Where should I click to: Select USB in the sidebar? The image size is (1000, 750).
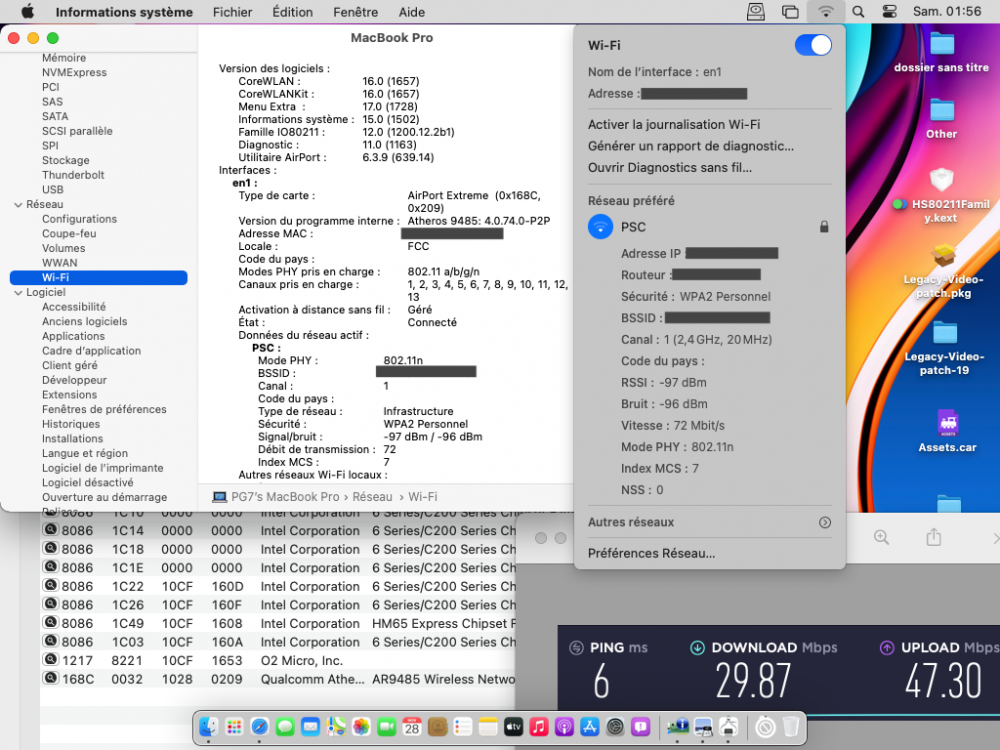[52, 189]
